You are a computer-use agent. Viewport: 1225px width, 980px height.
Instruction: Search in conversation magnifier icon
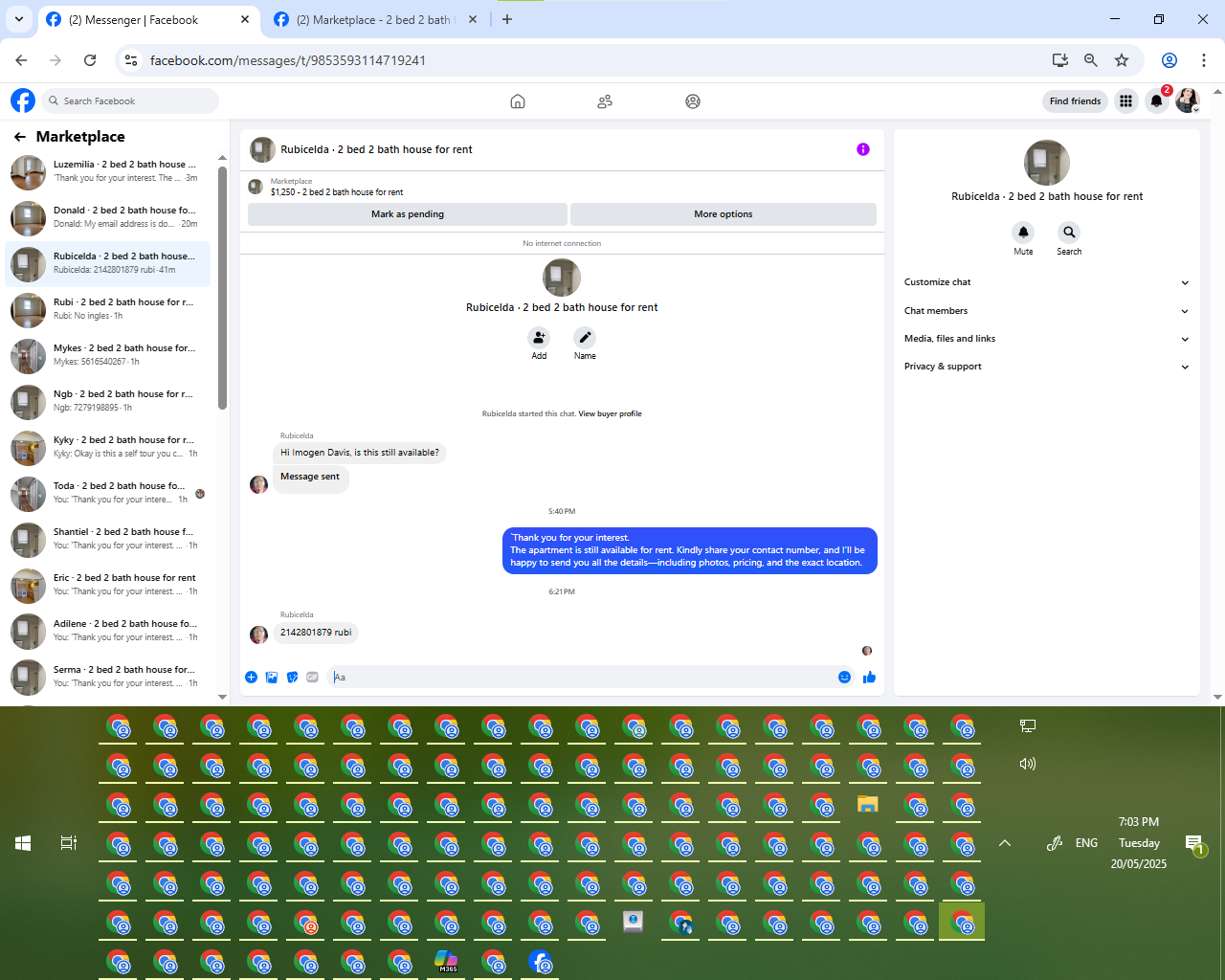(1069, 233)
